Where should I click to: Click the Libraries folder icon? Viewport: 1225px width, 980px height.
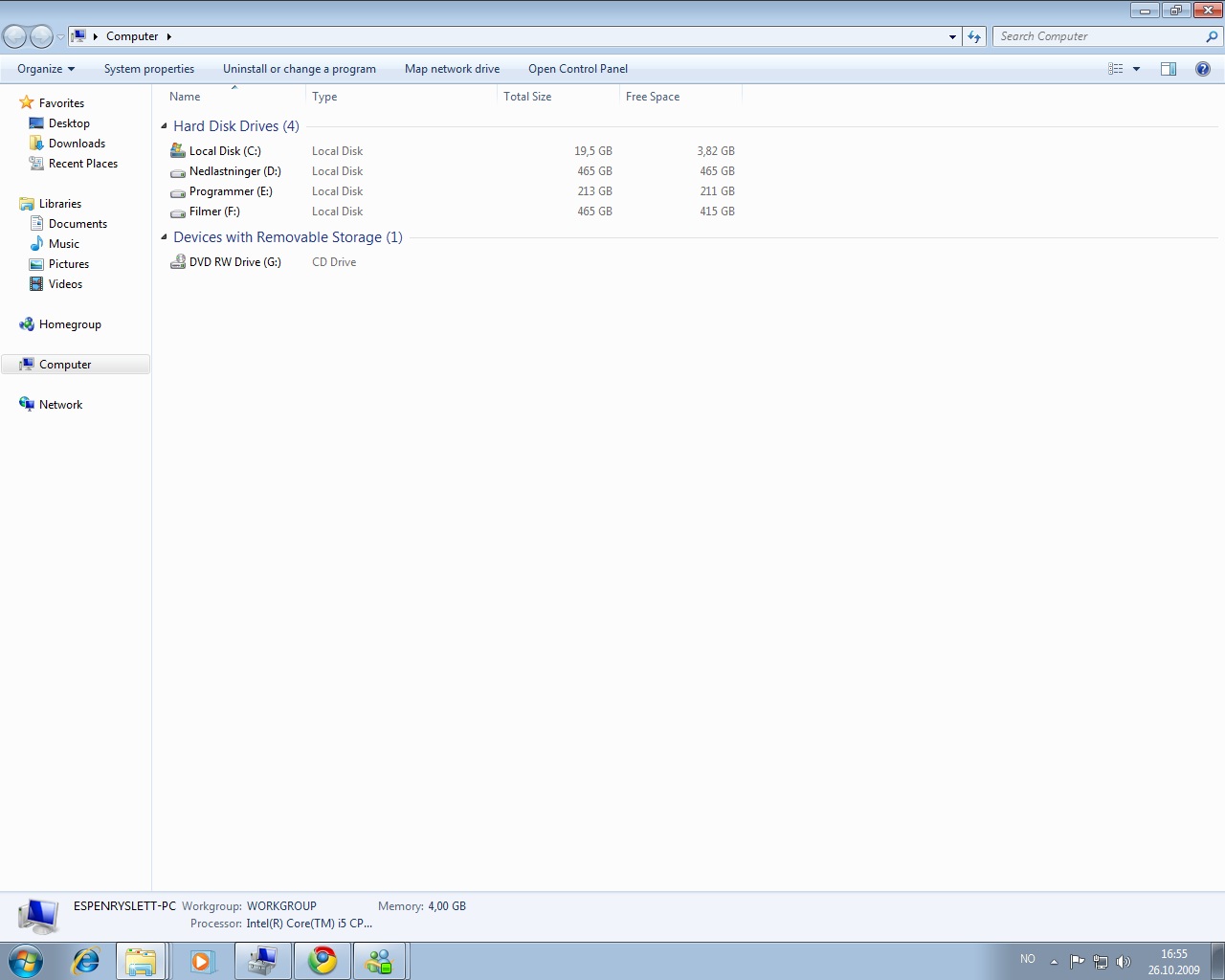tap(27, 204)
